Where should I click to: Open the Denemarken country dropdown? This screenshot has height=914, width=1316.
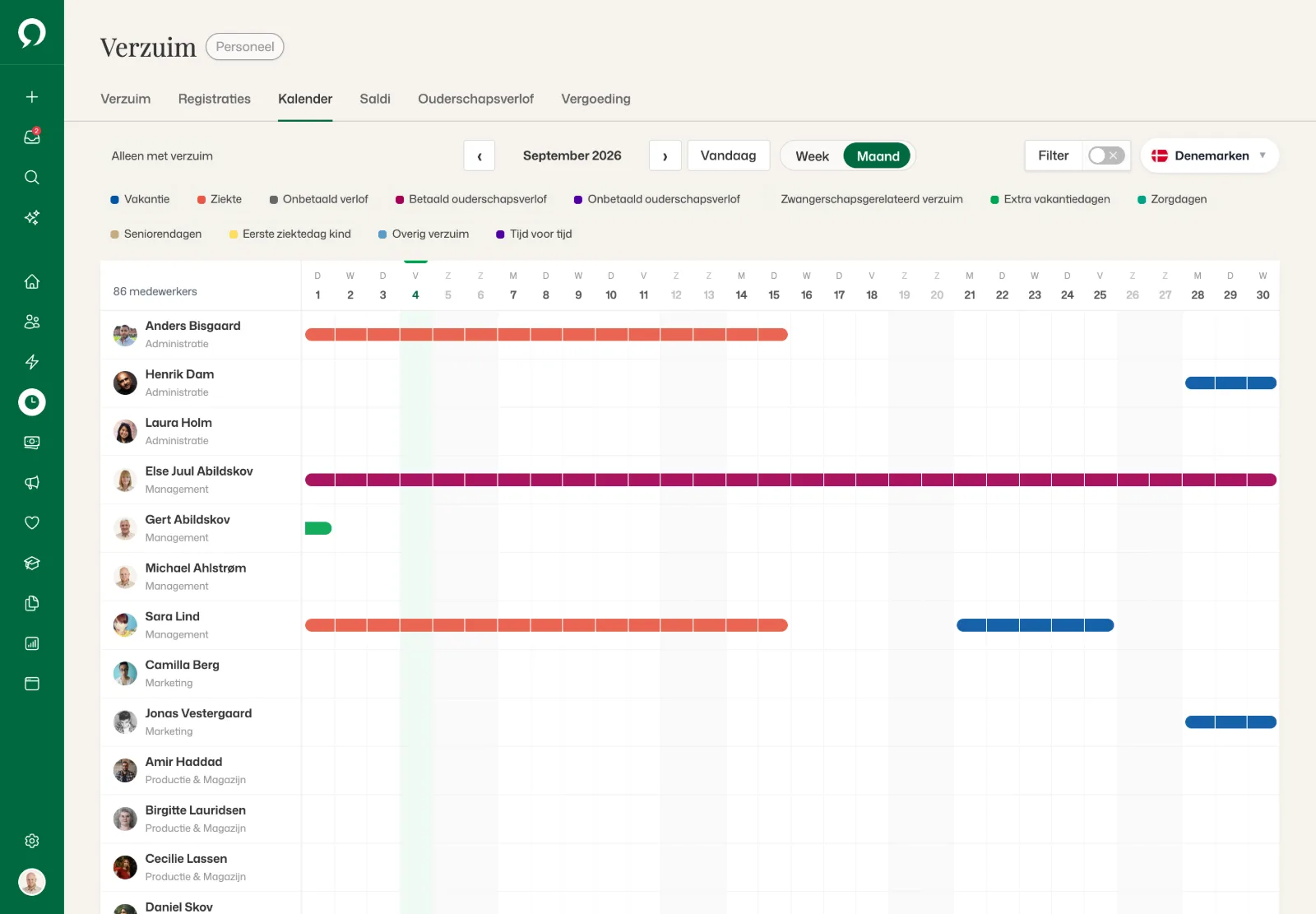coord(1209,155)
